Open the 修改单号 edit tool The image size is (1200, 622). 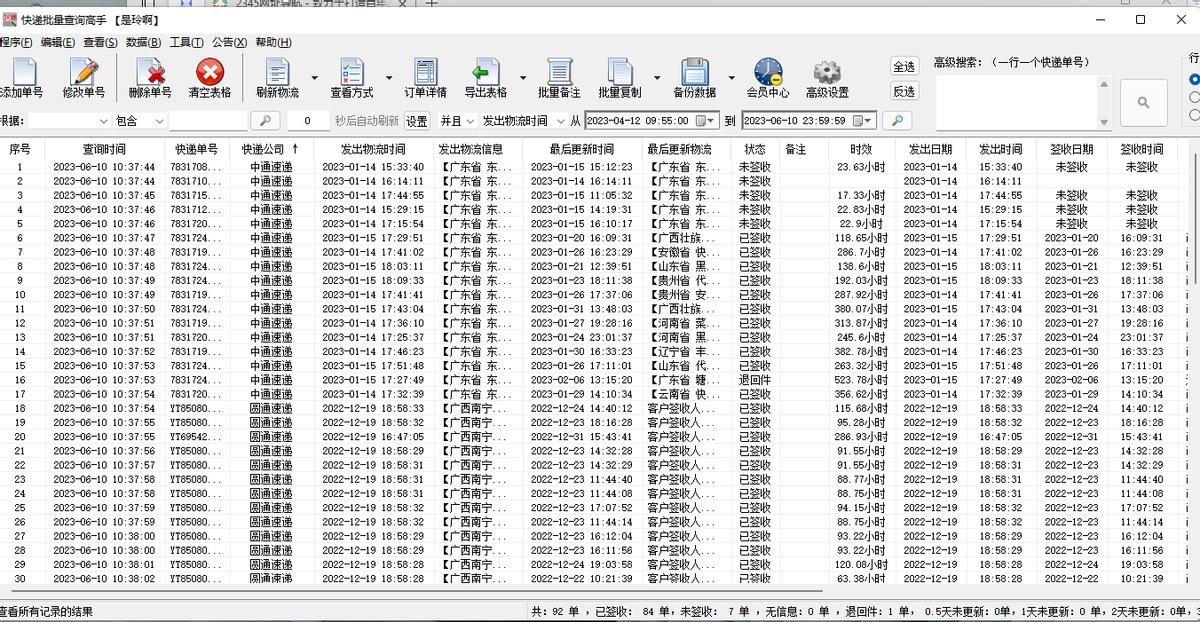[83, 78]
